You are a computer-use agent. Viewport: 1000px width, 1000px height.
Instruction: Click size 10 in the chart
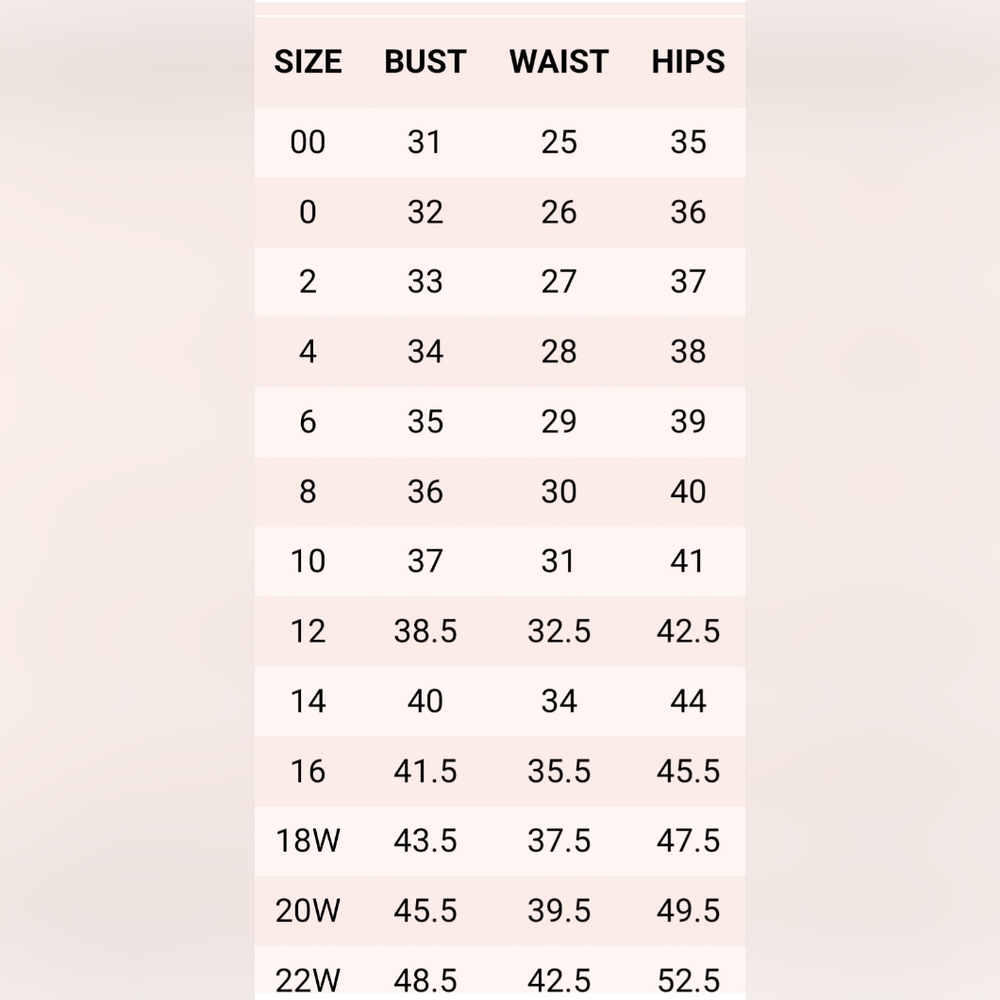308,562
